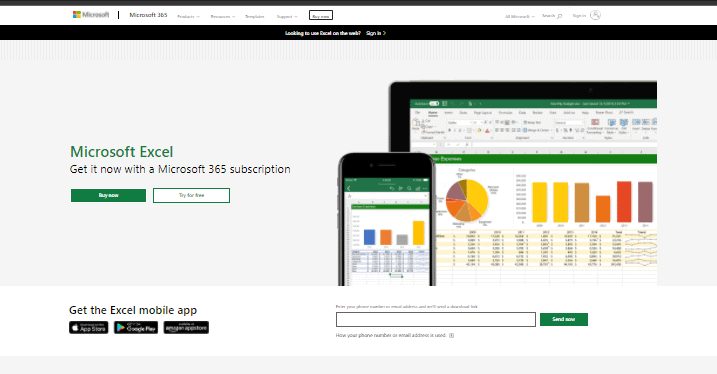Click the Send now button
Image resolution: width=717 pixels, height=374 pixels.
(x=564, y=319)
